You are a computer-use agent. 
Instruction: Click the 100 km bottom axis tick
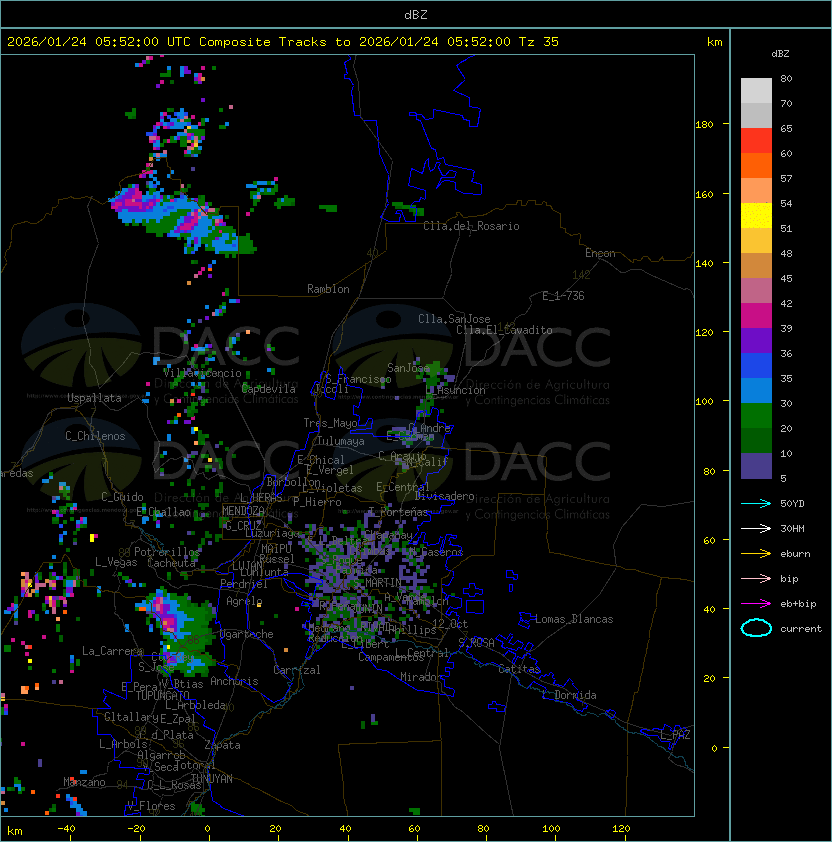(x=552, y=829)
